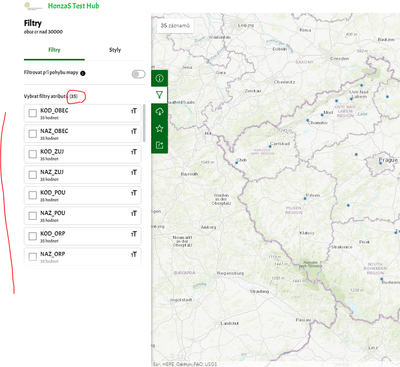Check the NAZ_ORP attribute checkbox
Image resolution: width=400 pixels, height=367 pixels.
33,257
